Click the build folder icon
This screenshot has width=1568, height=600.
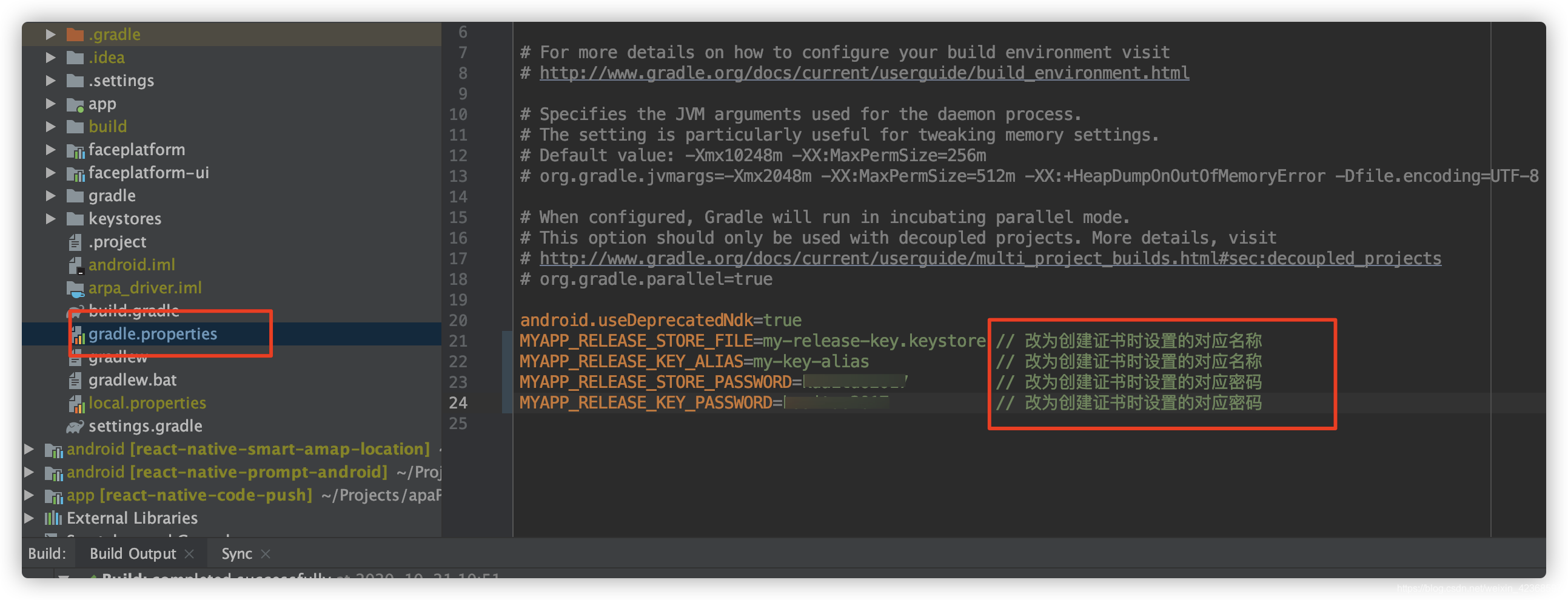tap(75, 127)
